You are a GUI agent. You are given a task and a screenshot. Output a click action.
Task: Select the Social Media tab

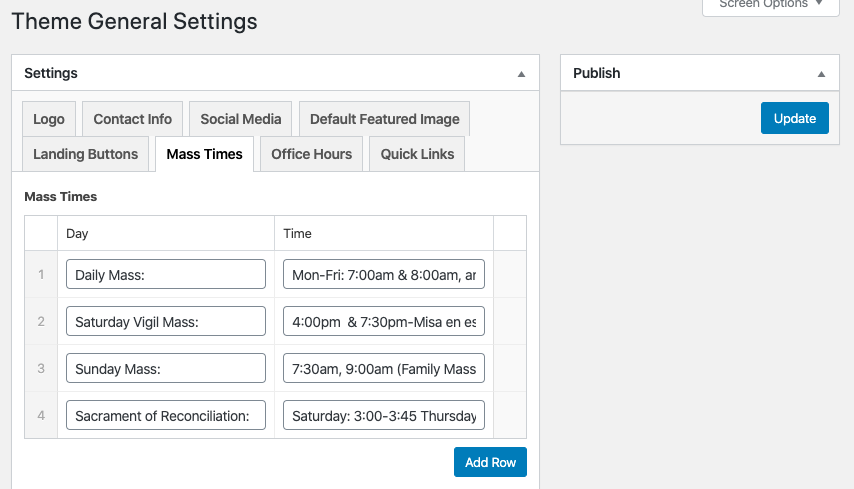(241, 119)
